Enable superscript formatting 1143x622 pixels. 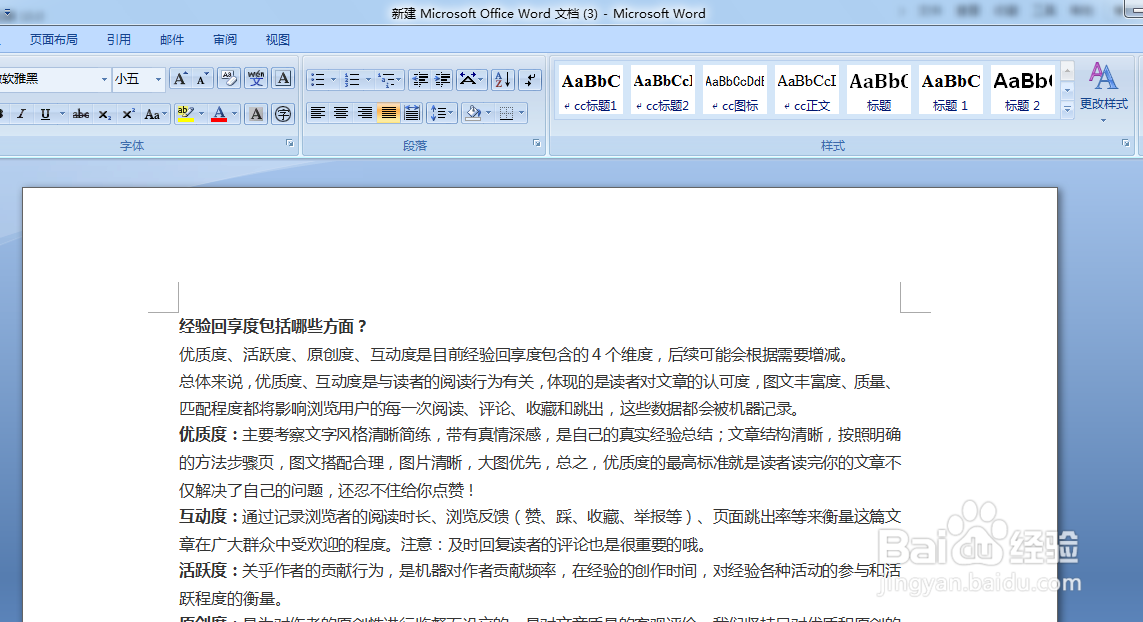pyautogui.click(x=128, y=114)
